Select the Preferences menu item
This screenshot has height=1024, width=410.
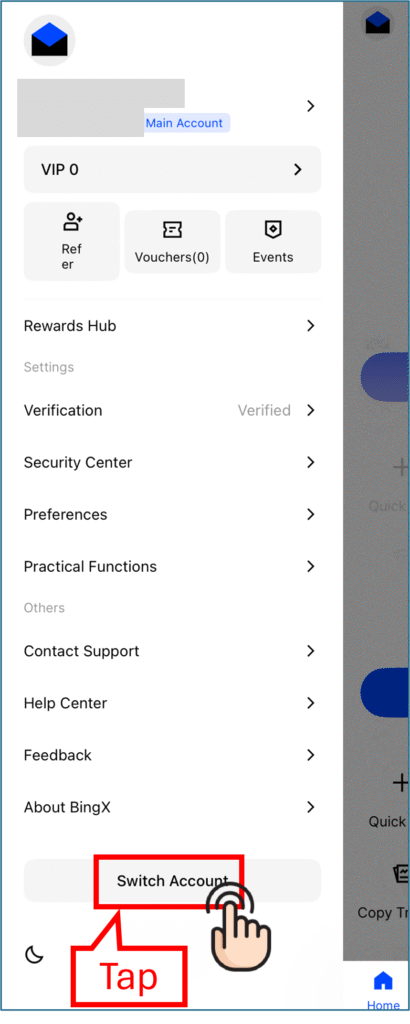(x=170, y=515)
